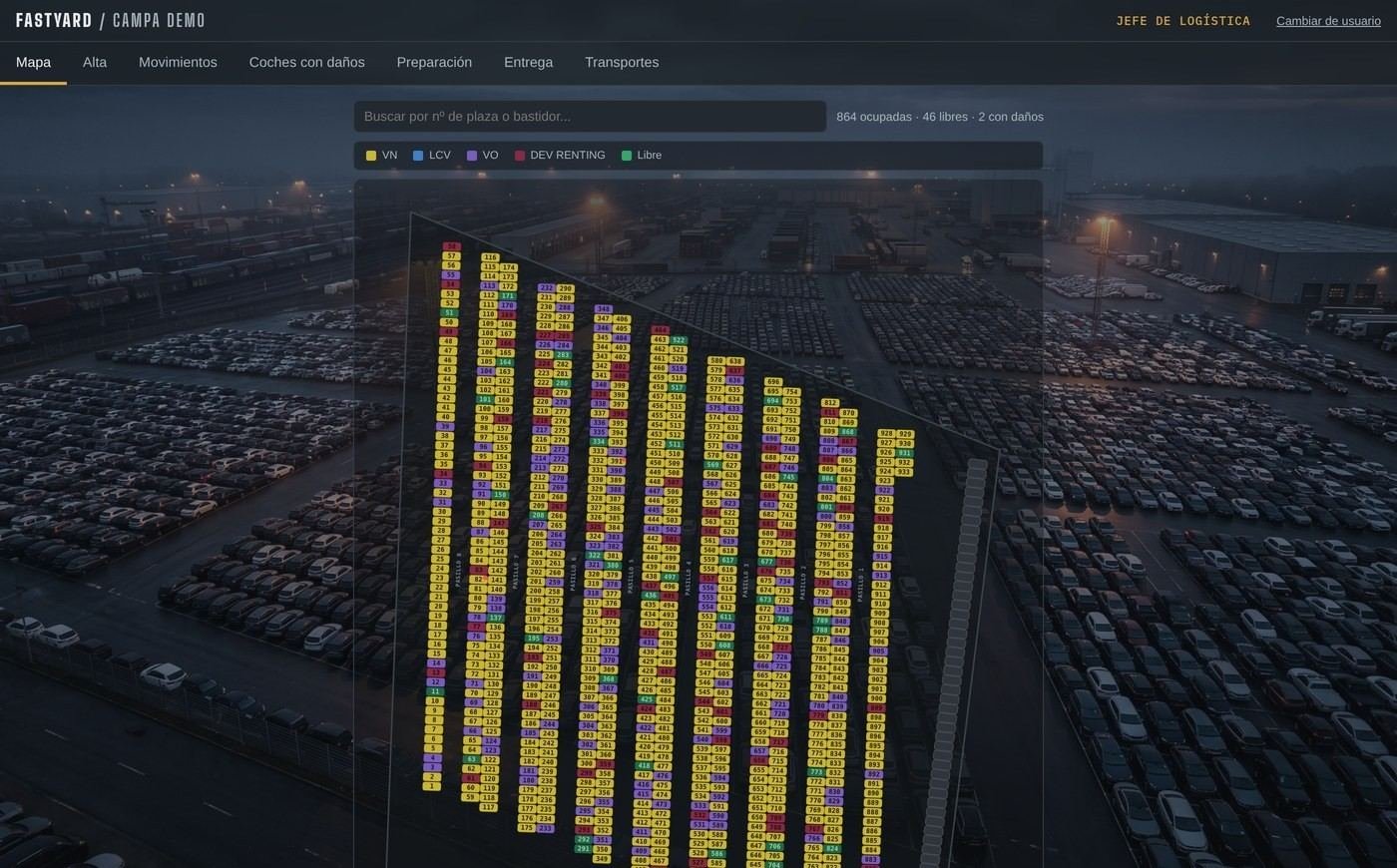Open free parking slot 334
The image size is (1397, 868).
[599, 441]
